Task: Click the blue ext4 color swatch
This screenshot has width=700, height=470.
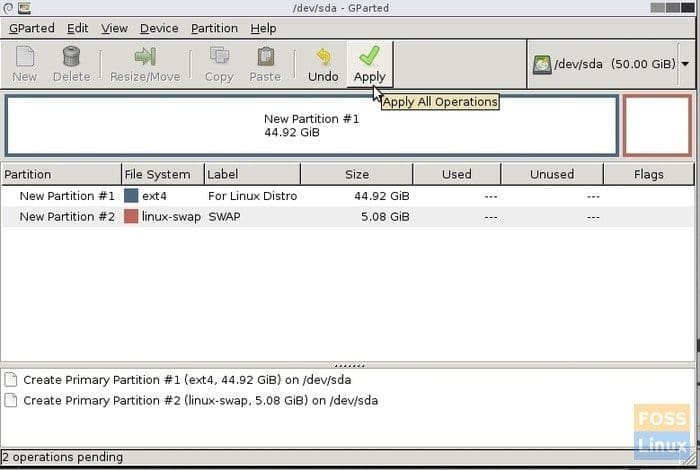Action: pyautogui.click(x=131, y=195)
